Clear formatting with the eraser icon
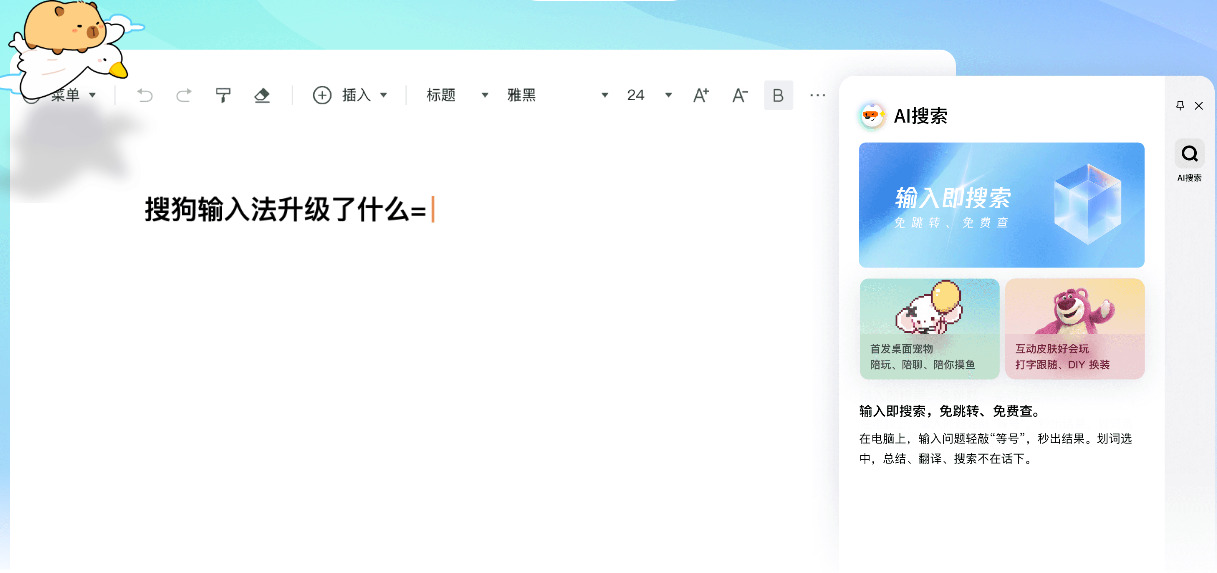Viewport: 1217px width, 573px height. point(262,95)
